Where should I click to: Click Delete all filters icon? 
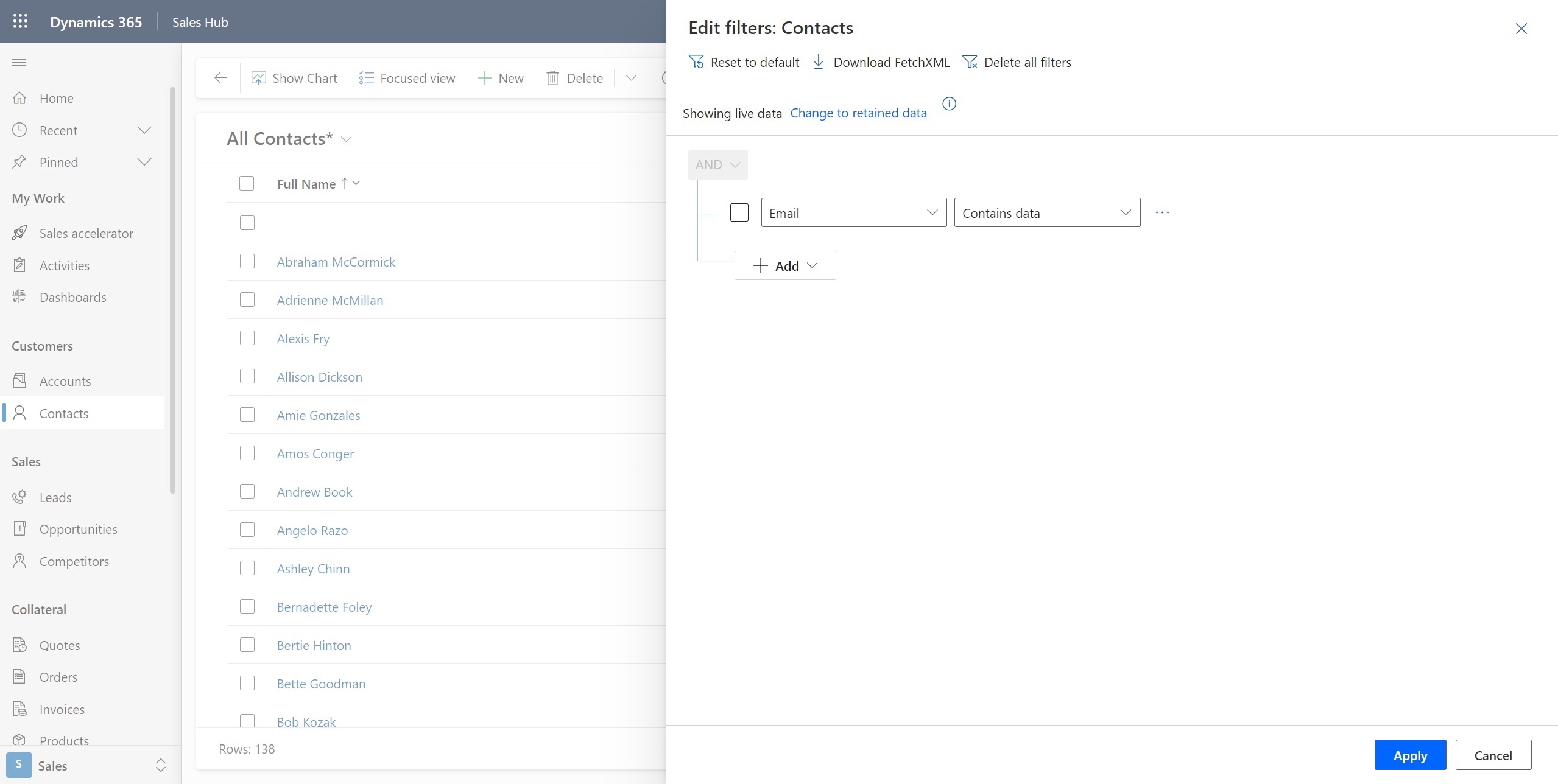(970, 62)
